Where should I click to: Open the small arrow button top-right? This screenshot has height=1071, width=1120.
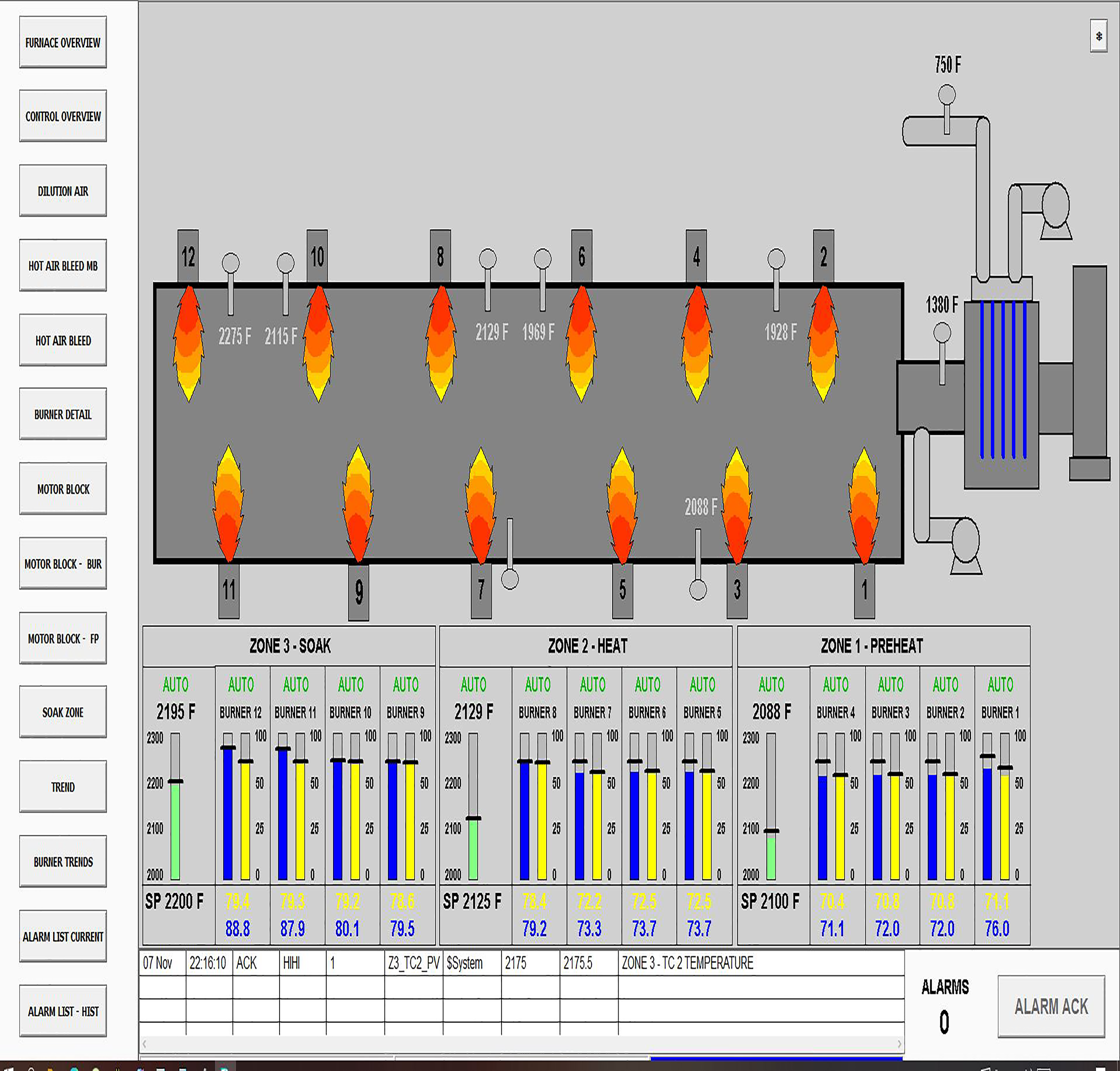click(1098, 37)
